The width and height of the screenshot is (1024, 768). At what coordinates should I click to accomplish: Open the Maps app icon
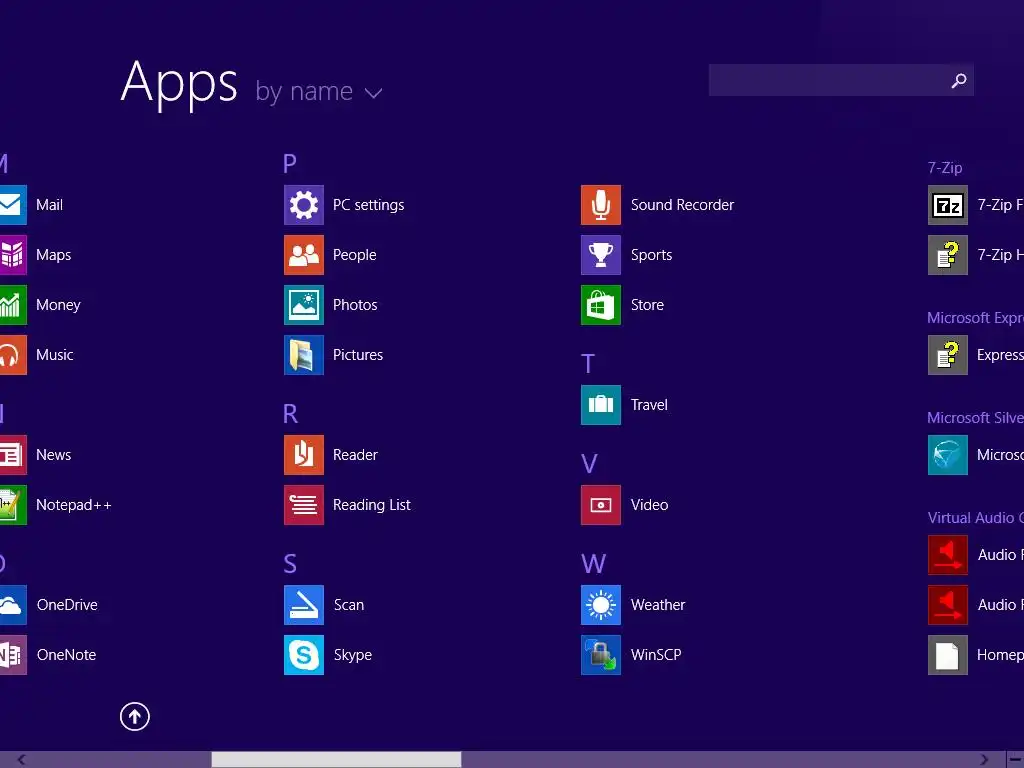[x=13, y=255]
